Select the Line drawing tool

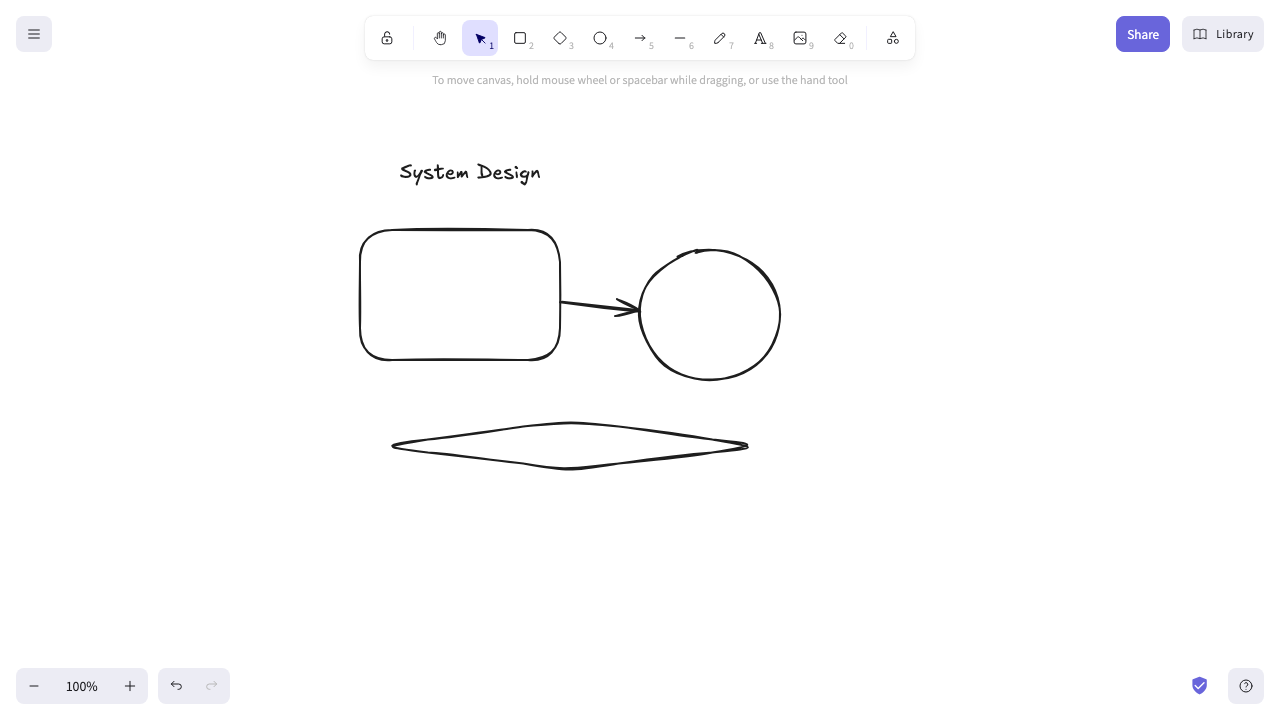pyautogui.click(x=680, y=38)
